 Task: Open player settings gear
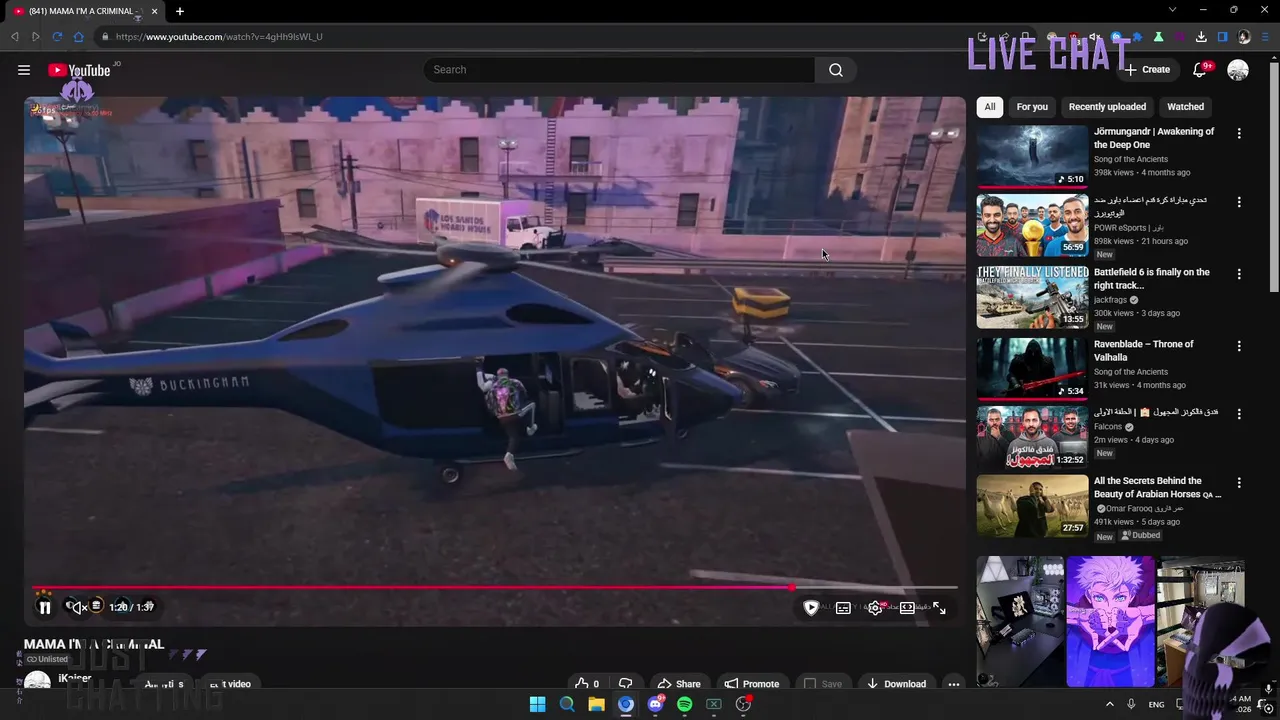tap(875, 608)
